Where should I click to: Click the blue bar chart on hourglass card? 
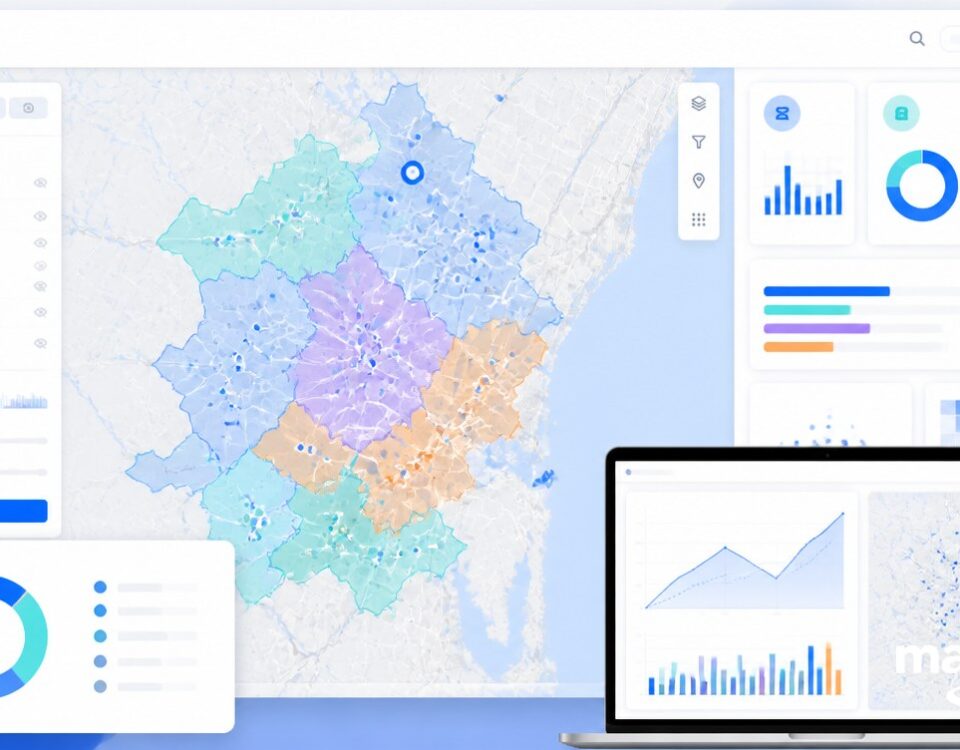[803, 190]
